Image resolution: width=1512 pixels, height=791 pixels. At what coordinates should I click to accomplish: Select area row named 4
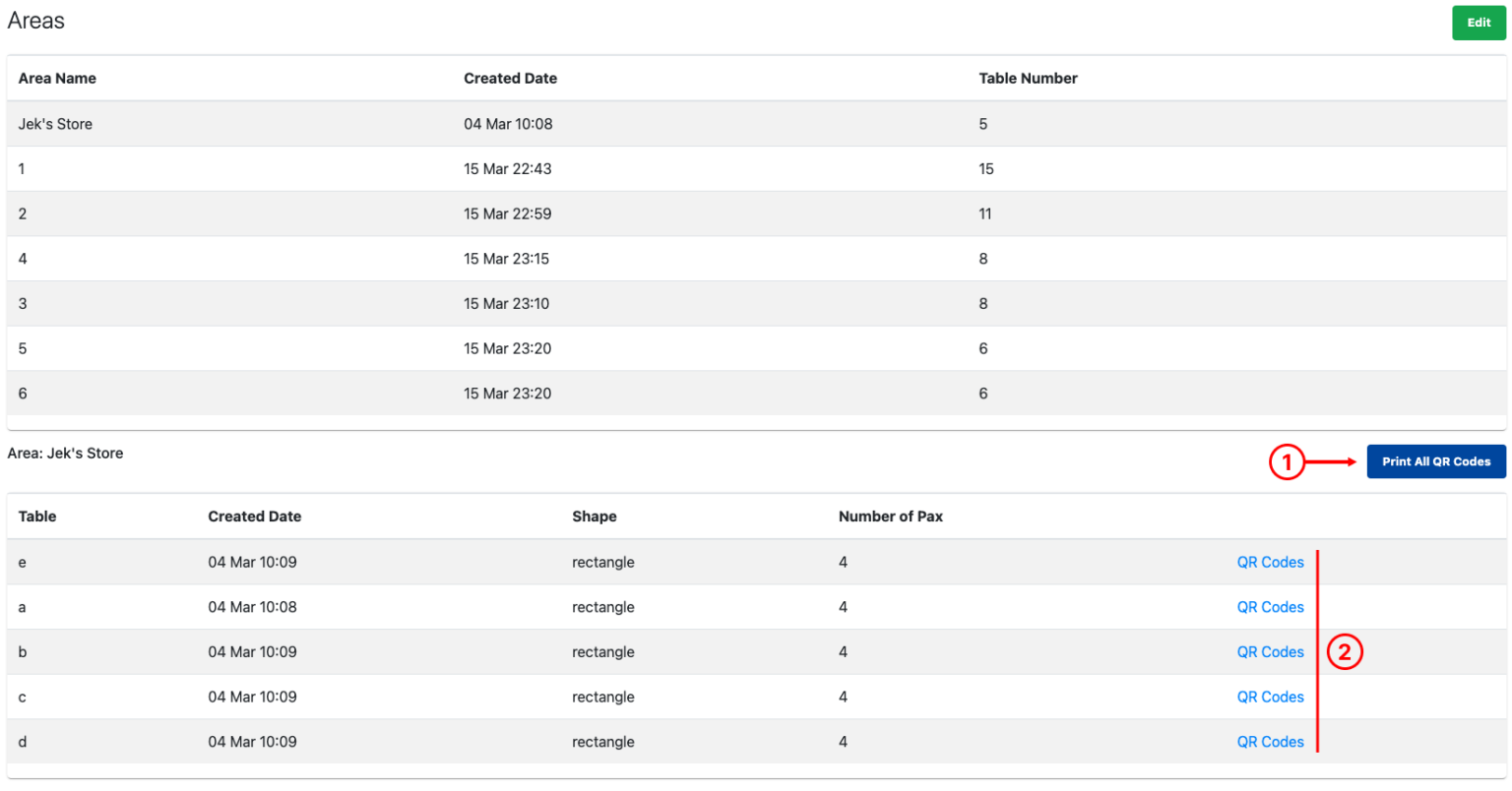[394, 258]
